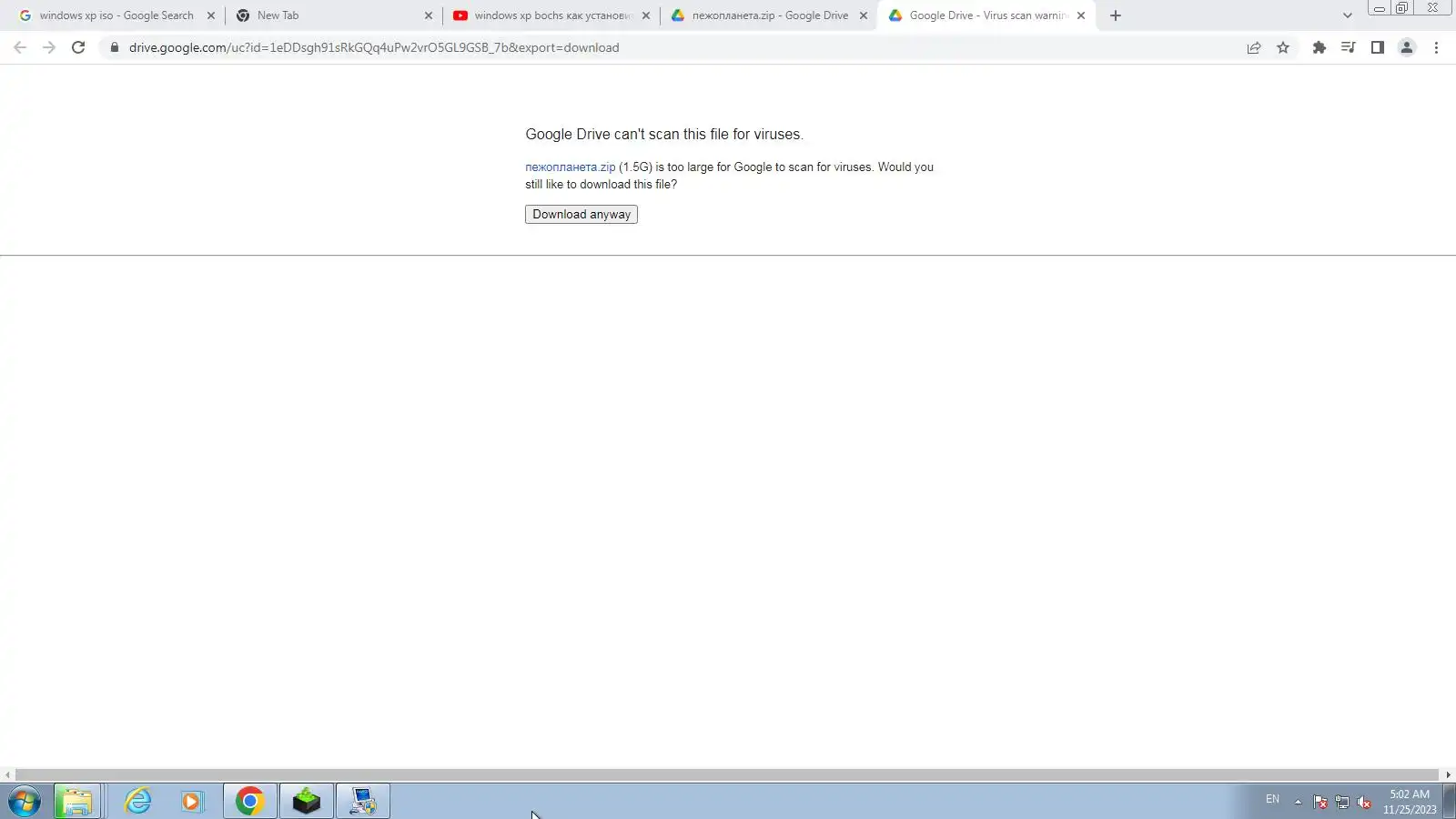1456x819 pixels.
Task: Click the Show desktop strip
Action: pos(1450,802)
